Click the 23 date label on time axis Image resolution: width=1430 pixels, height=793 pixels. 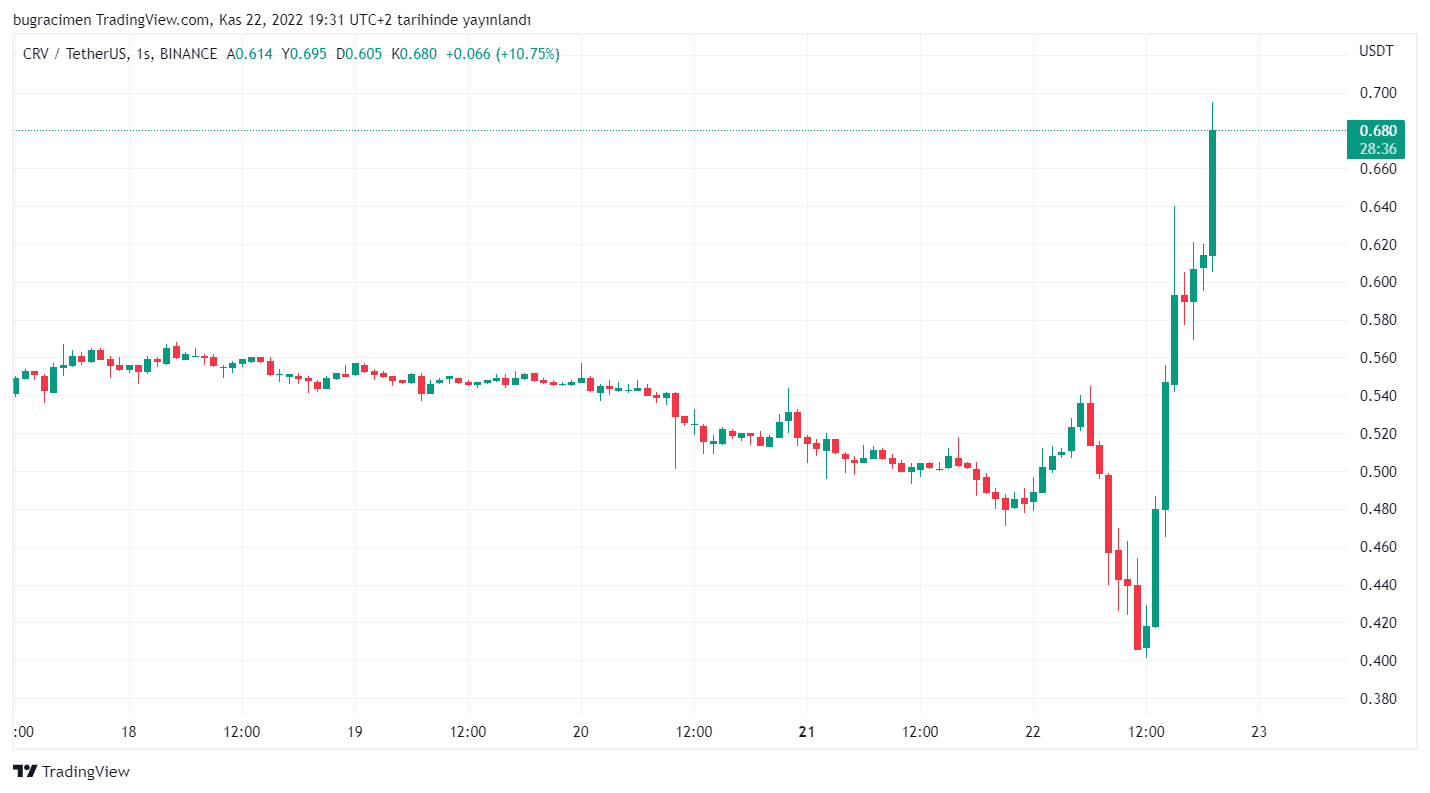tap(1259, 731)
